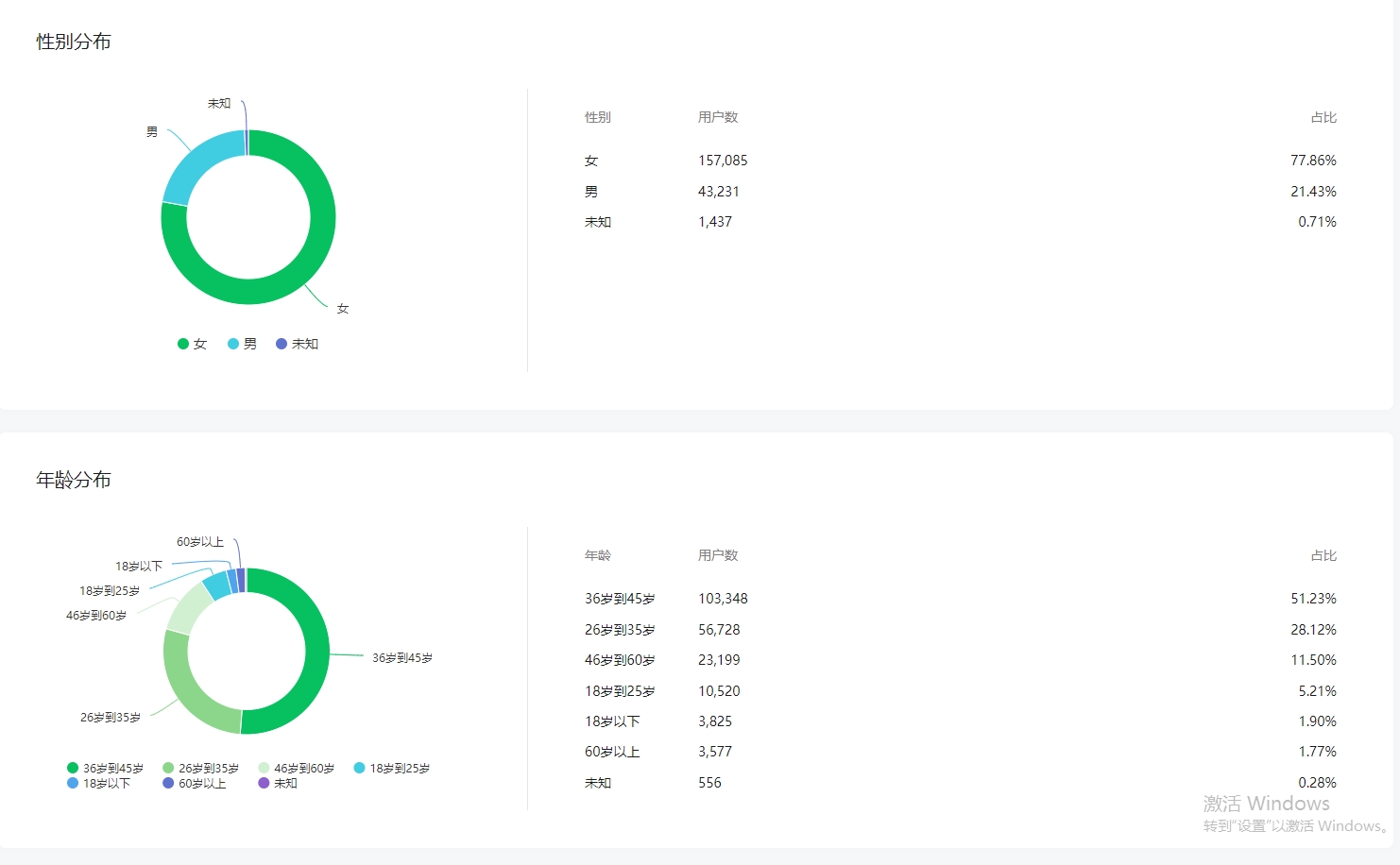Toggle 60岁以上 in the age chart legend

[x=195, y=784]
